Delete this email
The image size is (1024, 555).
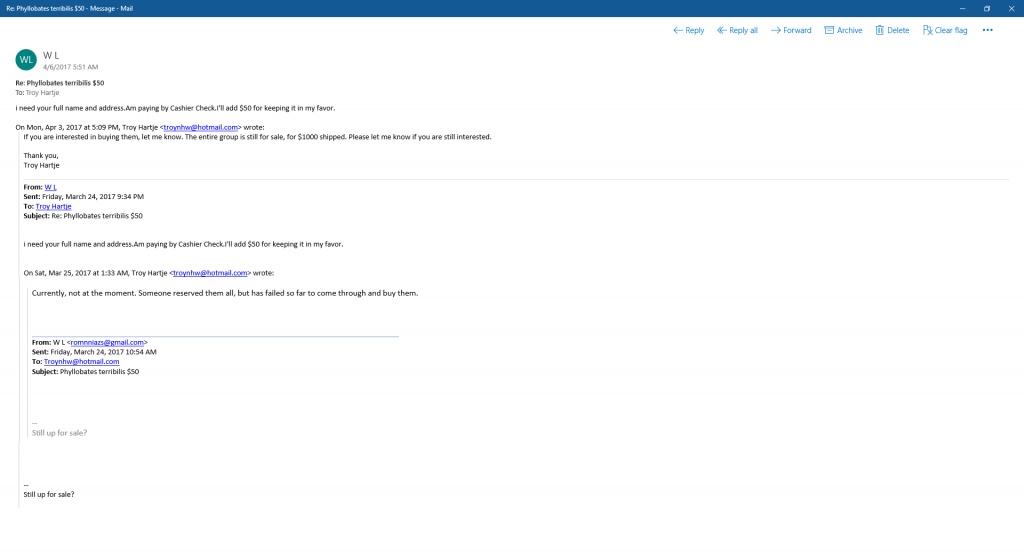(892, 30)
